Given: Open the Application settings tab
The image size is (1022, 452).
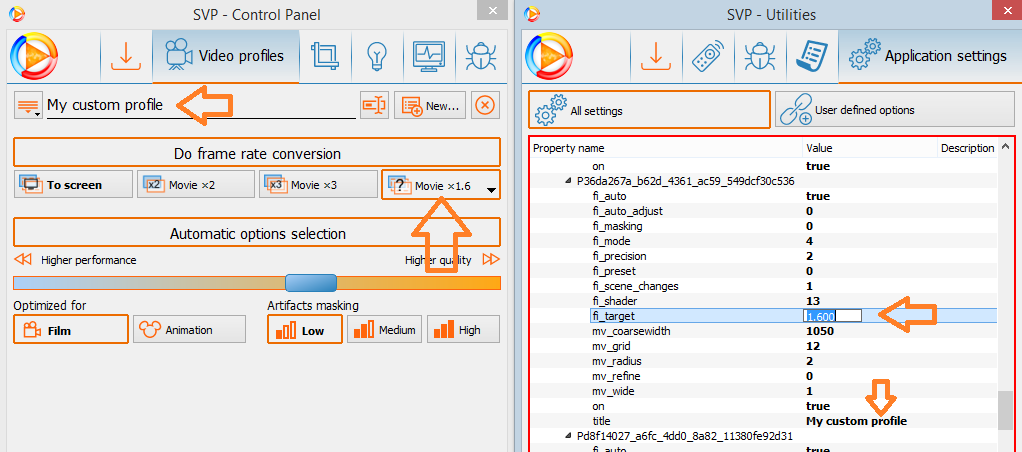Looking at the screenshot, I should coord(927,56).
